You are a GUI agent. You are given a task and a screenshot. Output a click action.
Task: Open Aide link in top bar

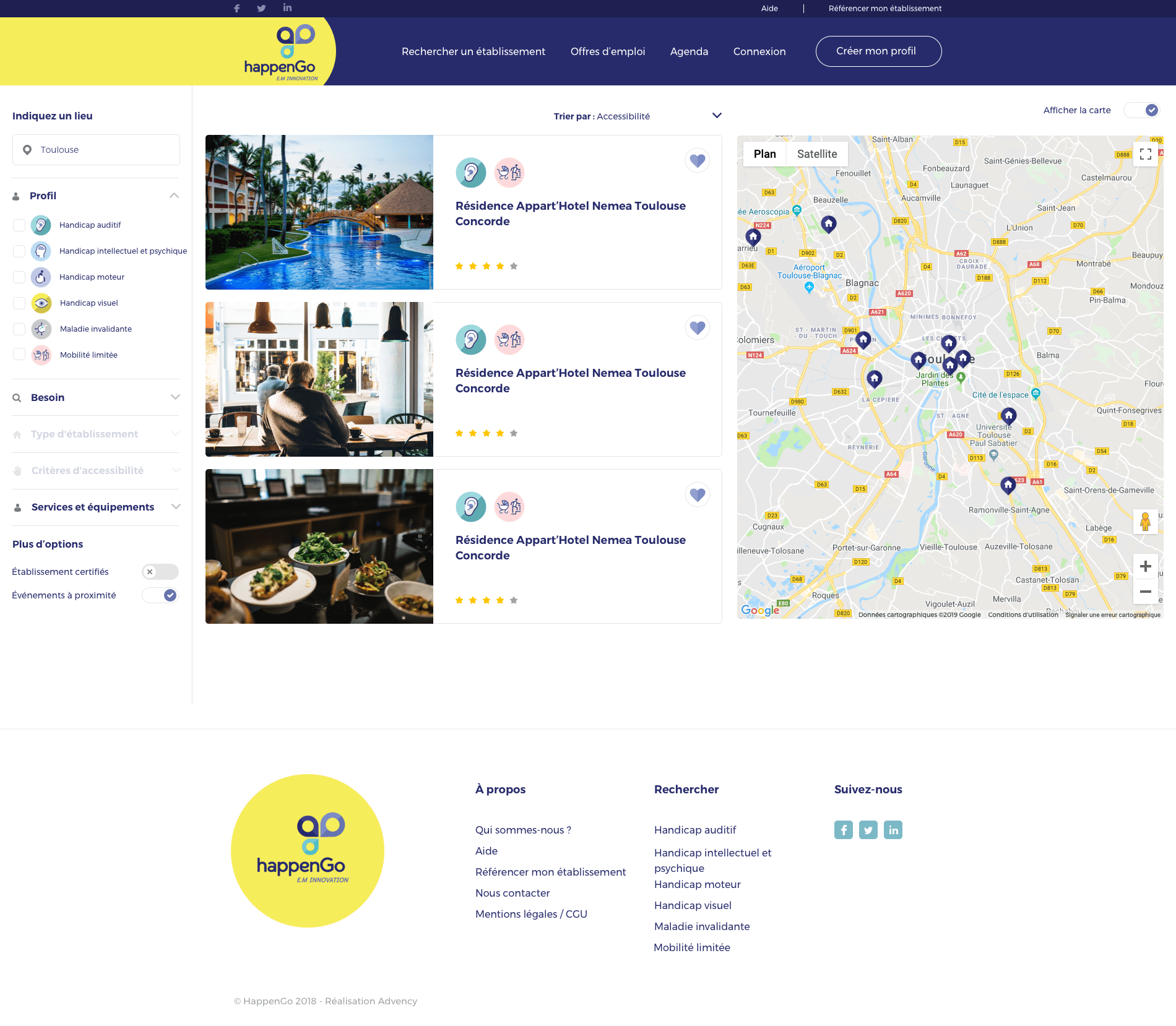(769, 9)
